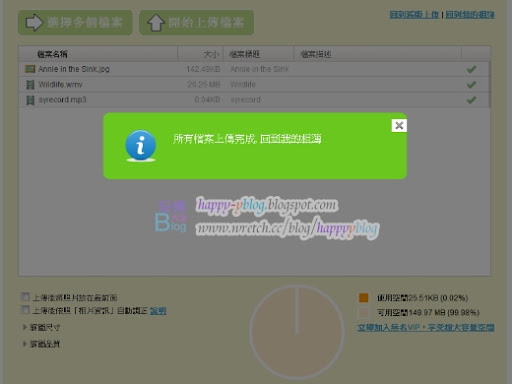Image resolution: width=512 pixels, height=384 pixels.
Task: Click the film icon beside Wildlife.wmv
Action: (30, 84)
